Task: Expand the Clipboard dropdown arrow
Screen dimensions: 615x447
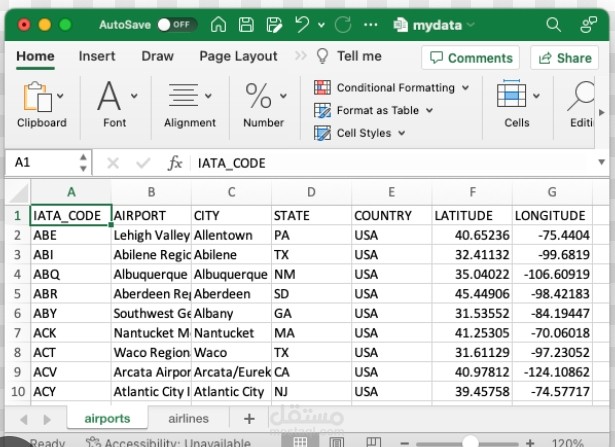Action: point(60,96)
